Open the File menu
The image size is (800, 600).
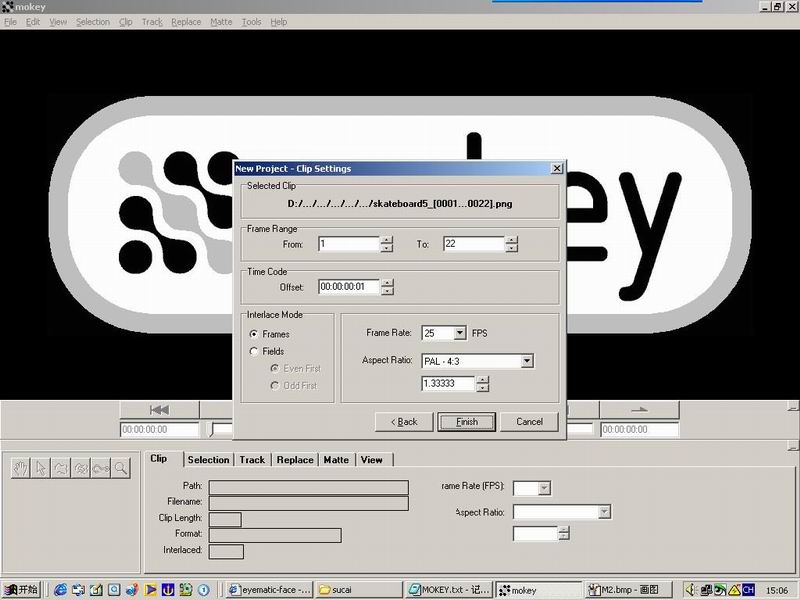(x=10, y=22)
